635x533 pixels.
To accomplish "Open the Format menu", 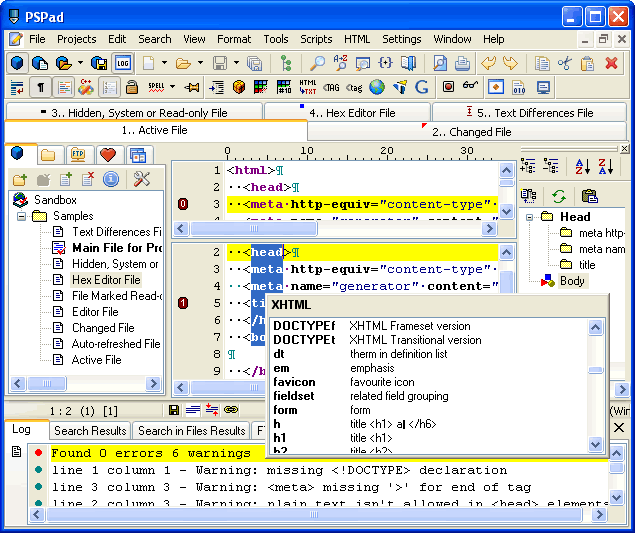I will click(x=234, y=39).
